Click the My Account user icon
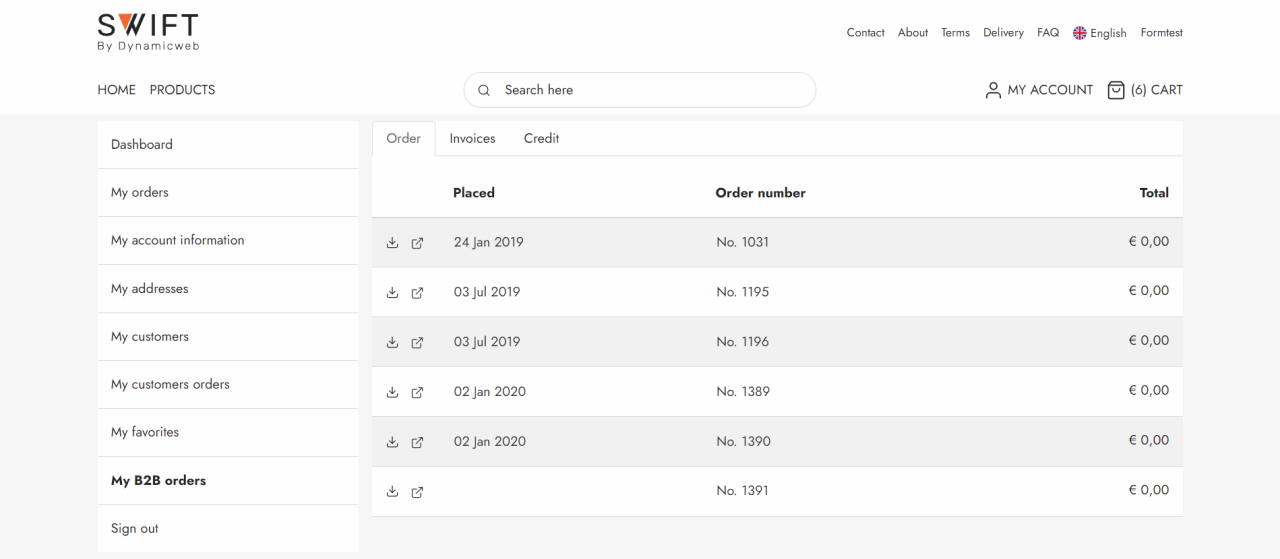1280x559 pixels. (x=993, y=90)
